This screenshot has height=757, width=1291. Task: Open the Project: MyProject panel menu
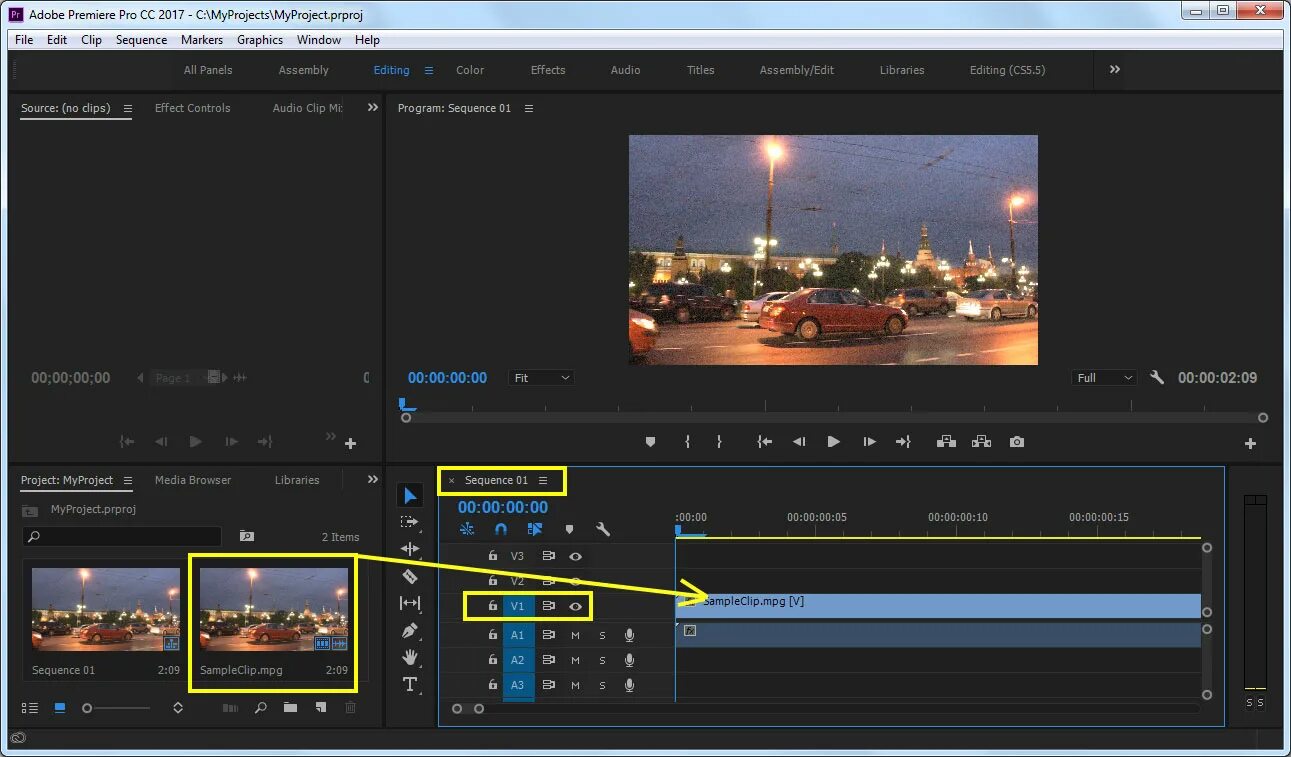click(127, 481)
